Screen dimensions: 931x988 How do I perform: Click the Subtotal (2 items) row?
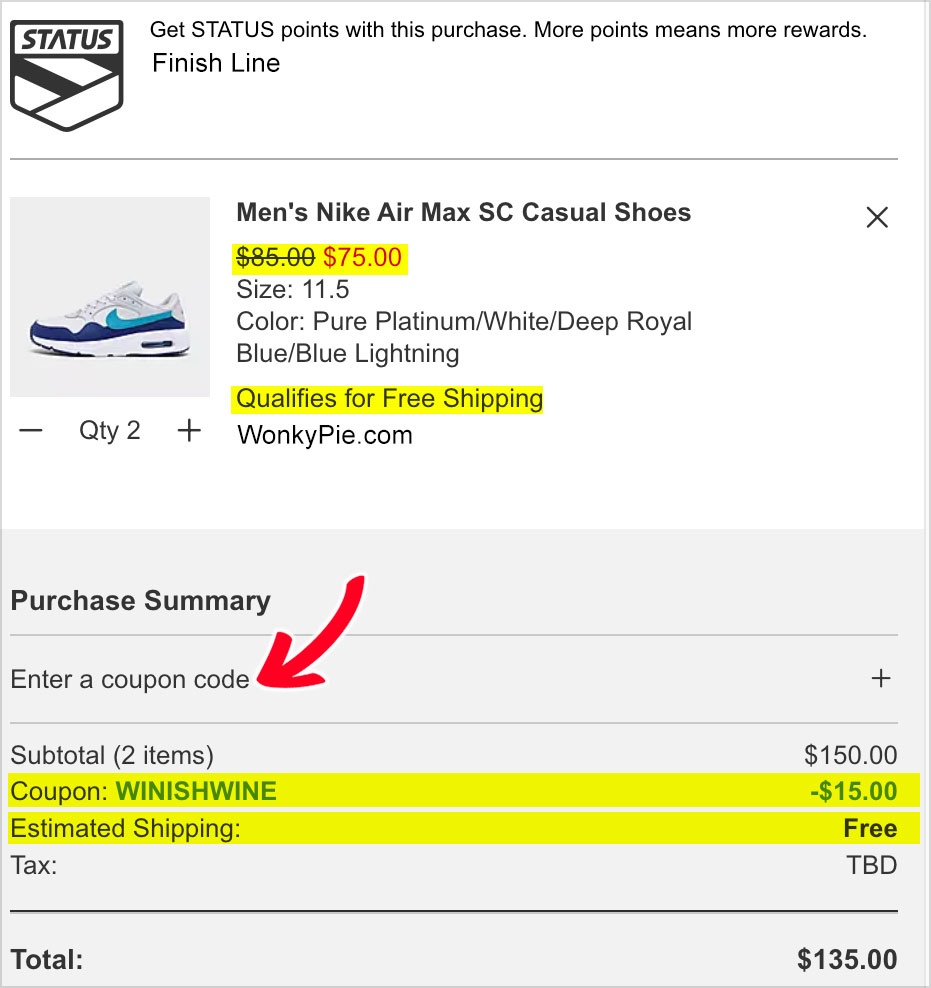(454, 755)
